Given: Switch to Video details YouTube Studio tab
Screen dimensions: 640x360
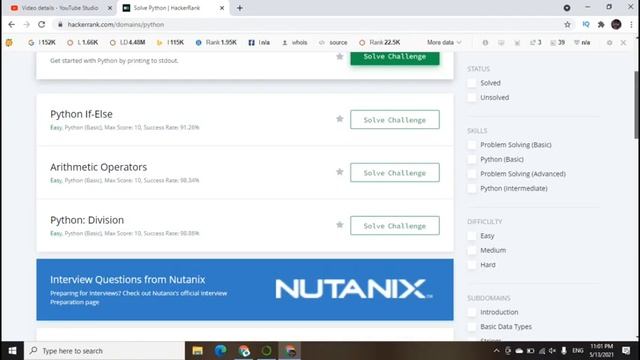Looking at the screenshot, I should (60, 8).
